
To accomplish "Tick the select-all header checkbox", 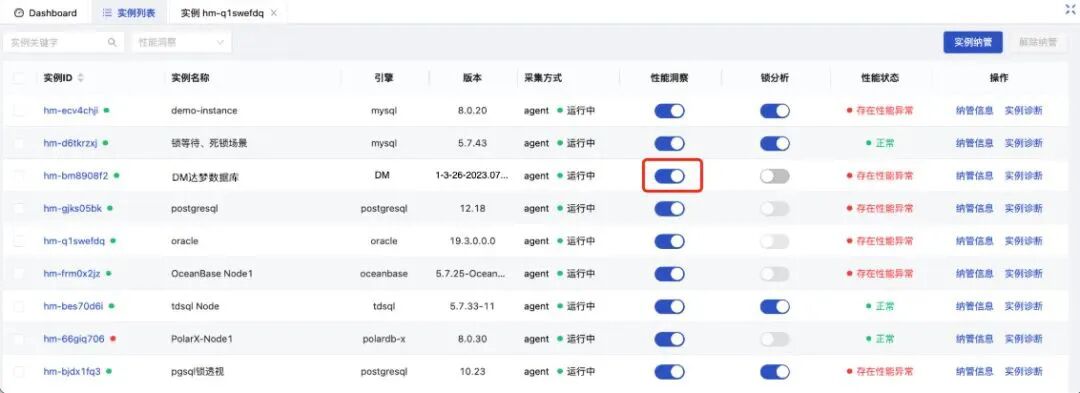I will (x=19, y=78).
